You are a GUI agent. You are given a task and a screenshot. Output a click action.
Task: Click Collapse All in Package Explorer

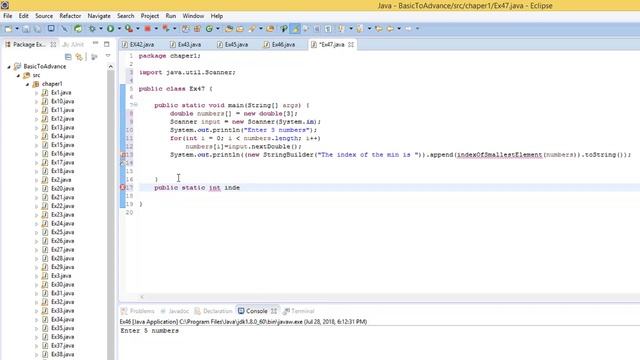68,57
